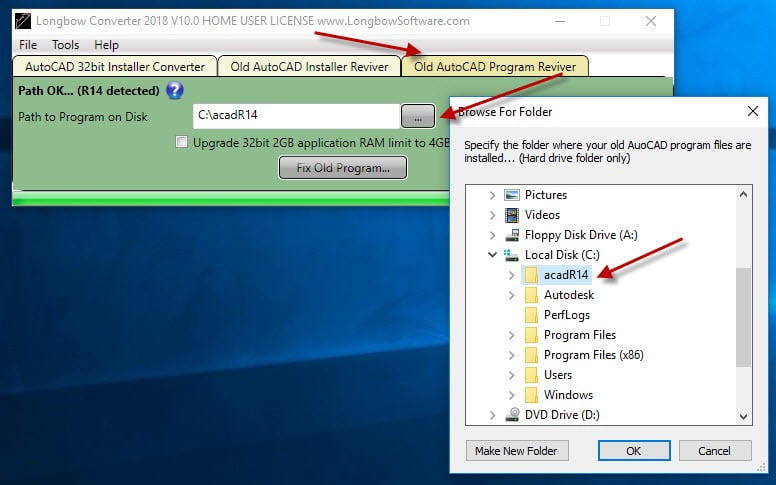Screen dimensions: 776x485
Task: Click the Users folder icon
Action: click(x=531, y=375)
